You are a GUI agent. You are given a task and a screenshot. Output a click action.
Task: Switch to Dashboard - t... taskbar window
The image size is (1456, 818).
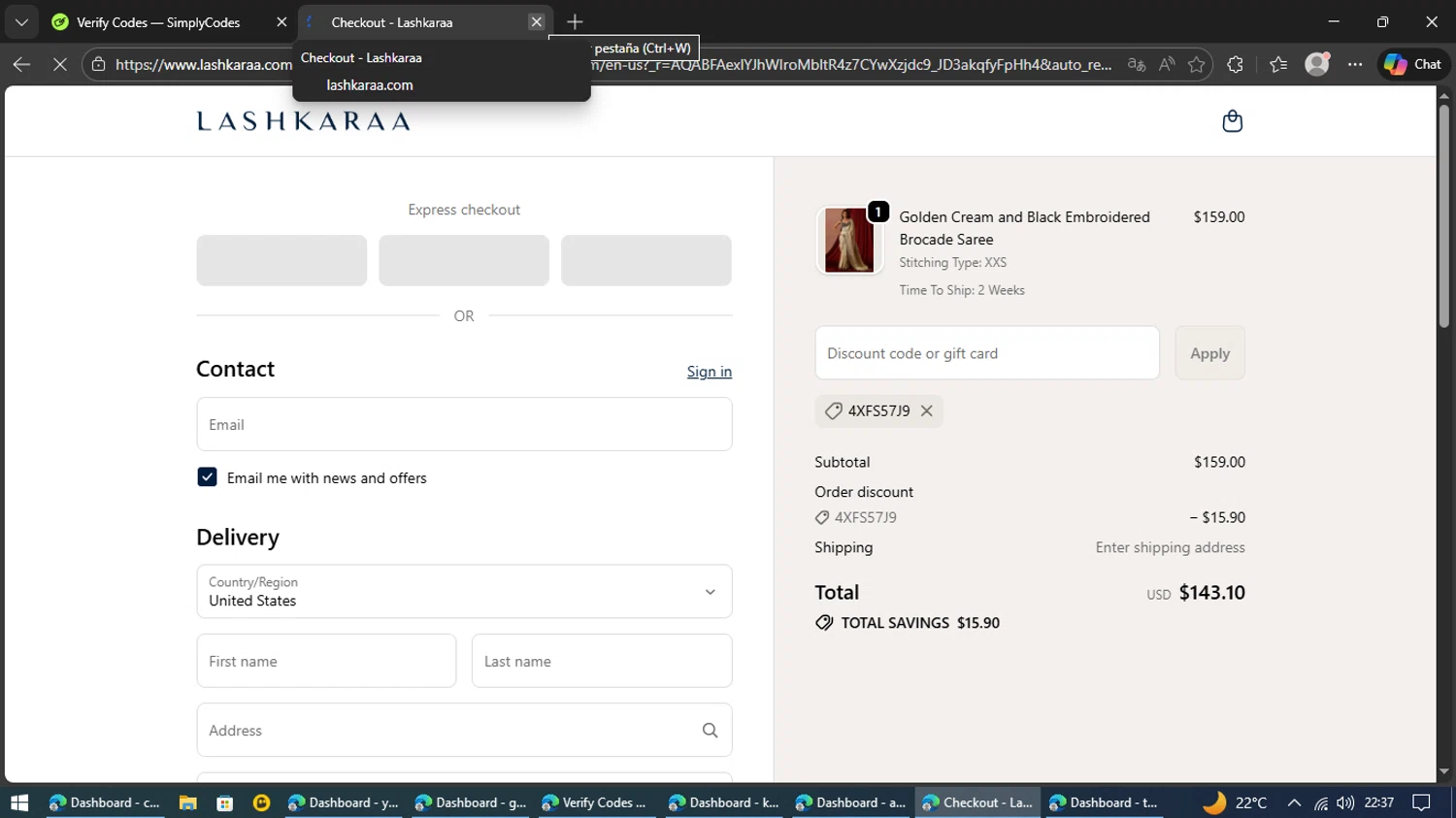click(1105, 802)
